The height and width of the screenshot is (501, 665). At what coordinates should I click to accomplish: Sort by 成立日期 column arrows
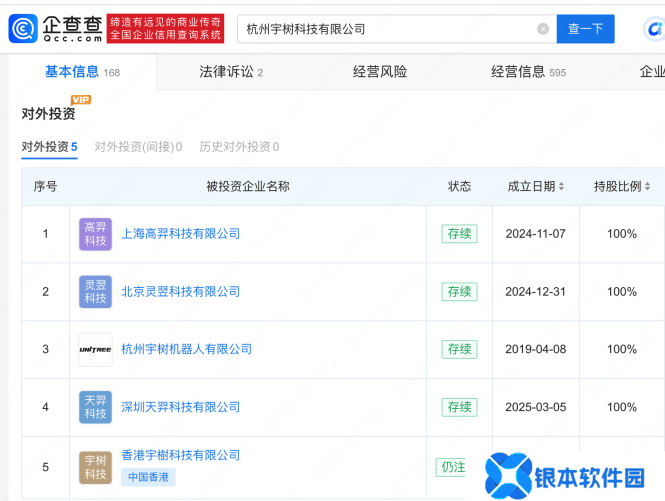561,187
